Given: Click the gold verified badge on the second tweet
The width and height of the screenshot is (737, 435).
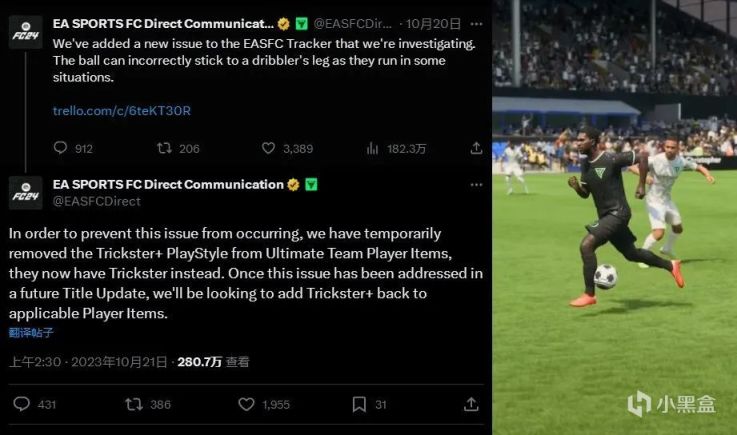Looking at the screenshot, I should point(293,185).
